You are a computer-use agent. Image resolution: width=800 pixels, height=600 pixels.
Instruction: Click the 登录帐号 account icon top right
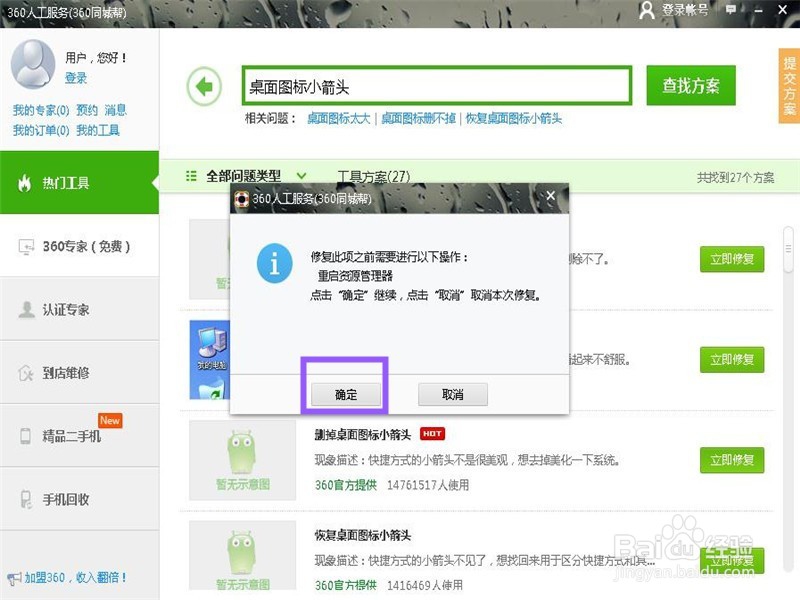(645, 12)
